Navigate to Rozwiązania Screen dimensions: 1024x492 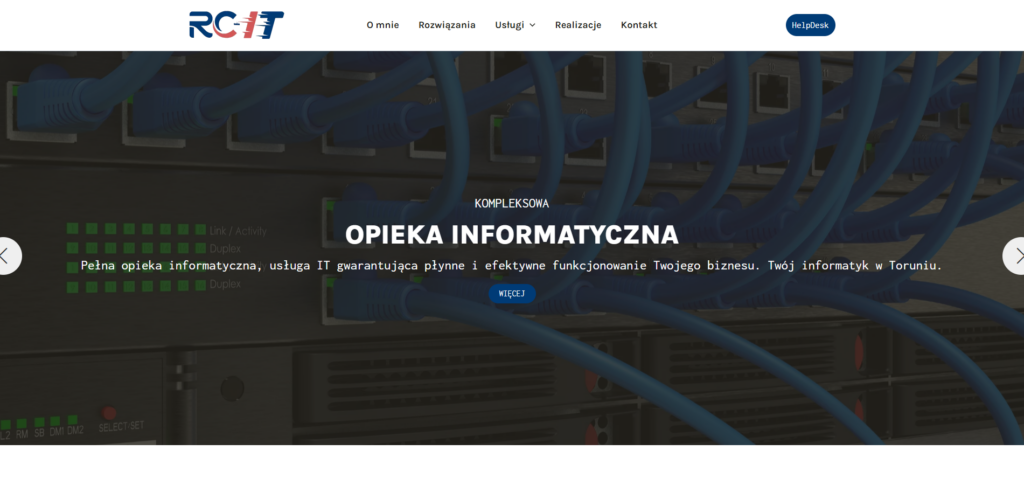pos(447,25)
